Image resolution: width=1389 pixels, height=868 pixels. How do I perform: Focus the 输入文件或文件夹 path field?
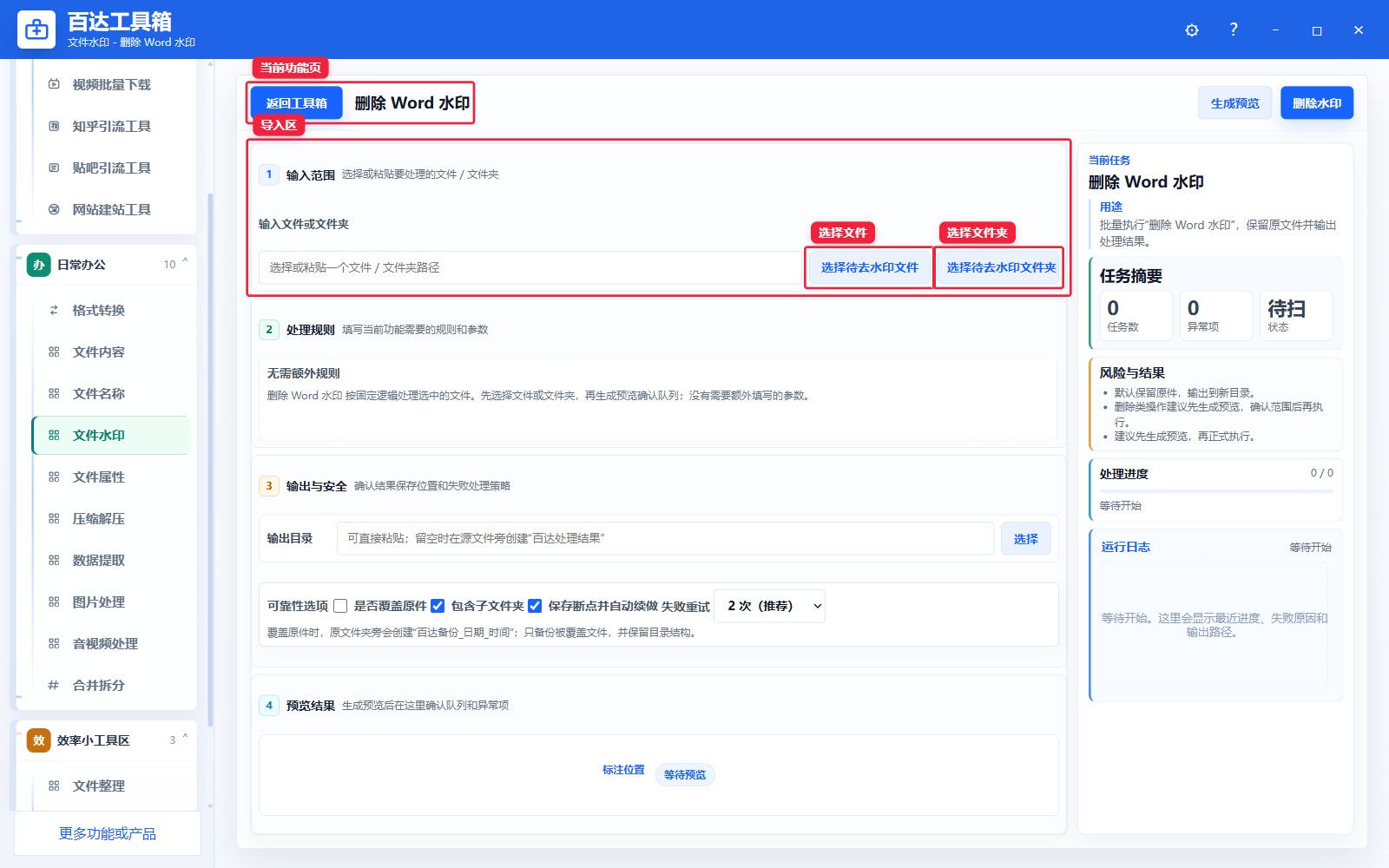tap(530, 267)
